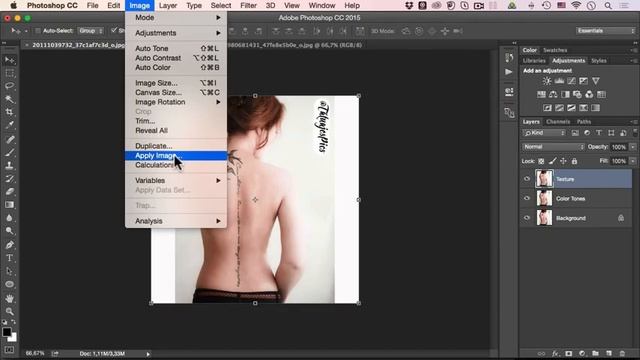Open the layer filter Kind dropdown
This screenshot has height=360, width=640.
click(544, 133)
